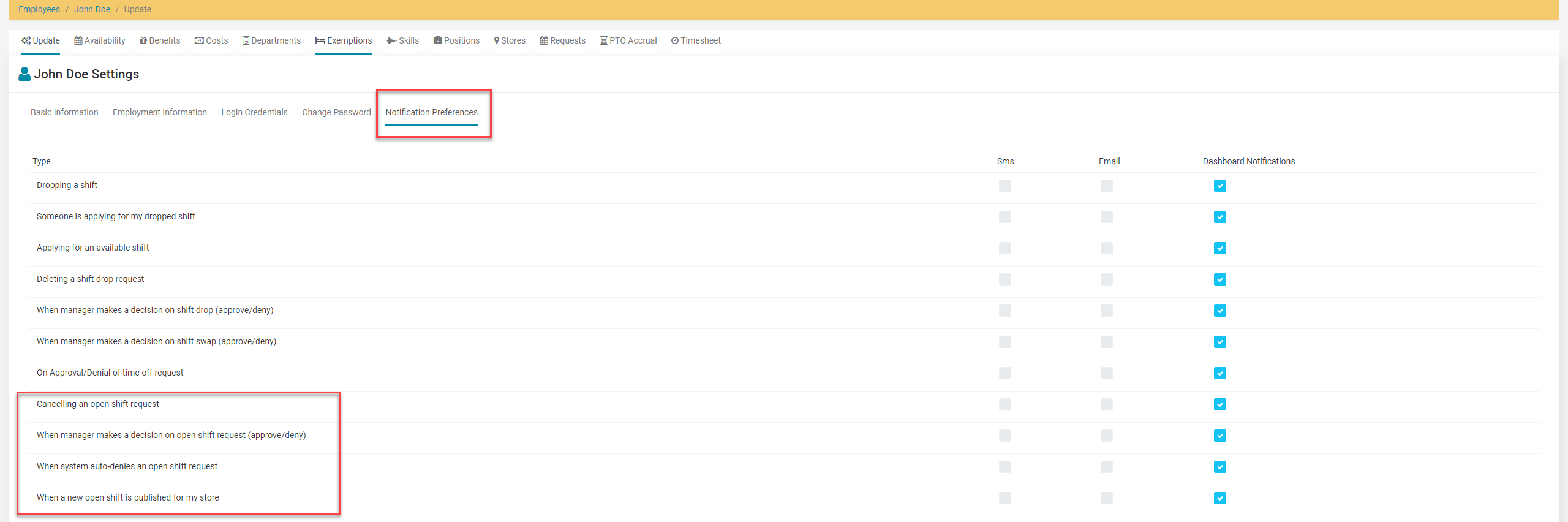Image resolution: width=1568 pixels, height=522 pixels.
Task: Click the 'John Doe Settings' heading
Action: (86, 74)
